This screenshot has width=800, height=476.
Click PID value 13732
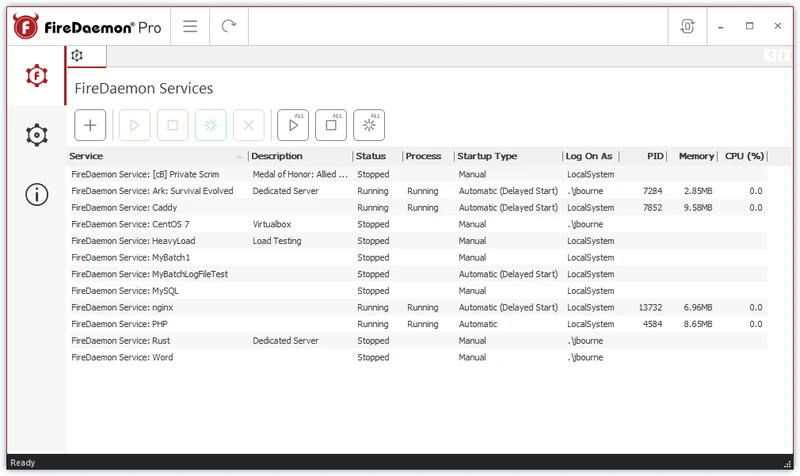651,308
